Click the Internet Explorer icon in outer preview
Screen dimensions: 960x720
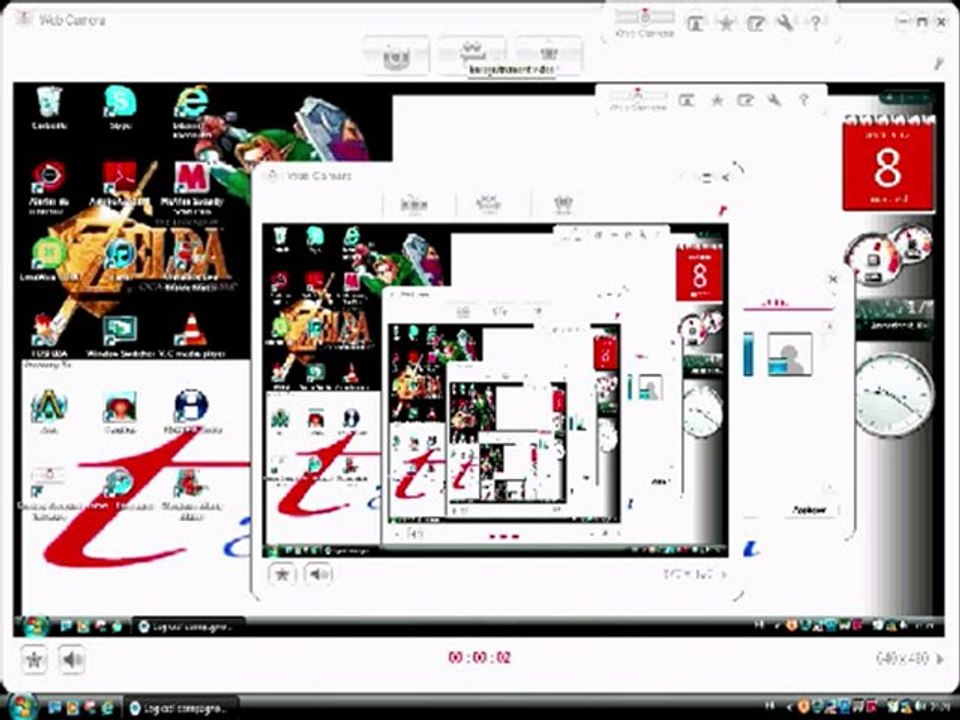(190, 110)
